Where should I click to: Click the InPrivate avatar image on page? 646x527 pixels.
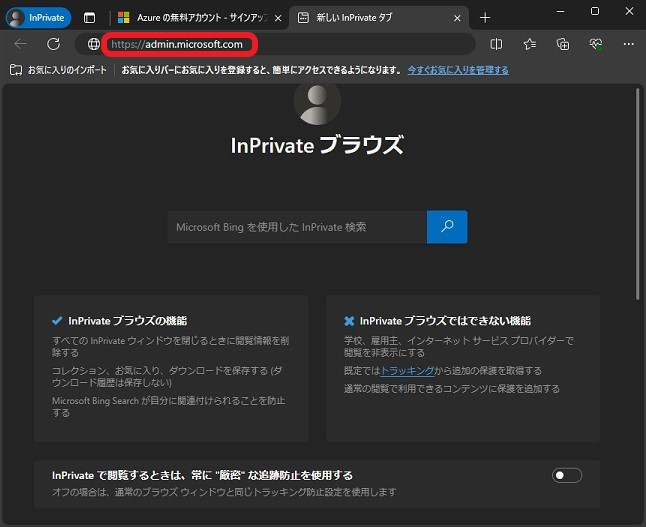(x=317, y=104)
